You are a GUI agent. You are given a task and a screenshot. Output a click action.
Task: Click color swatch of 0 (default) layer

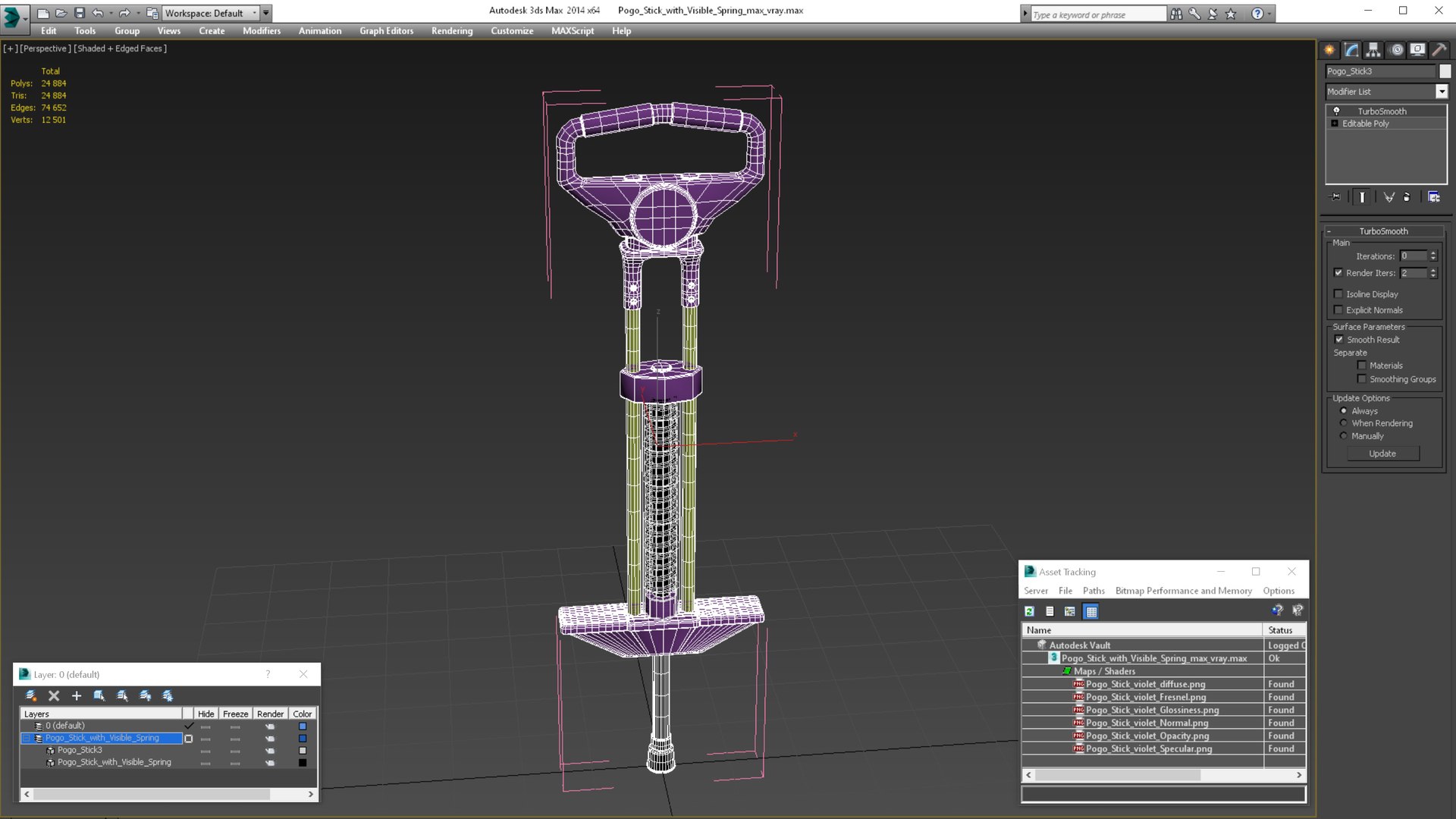[303, 726]
